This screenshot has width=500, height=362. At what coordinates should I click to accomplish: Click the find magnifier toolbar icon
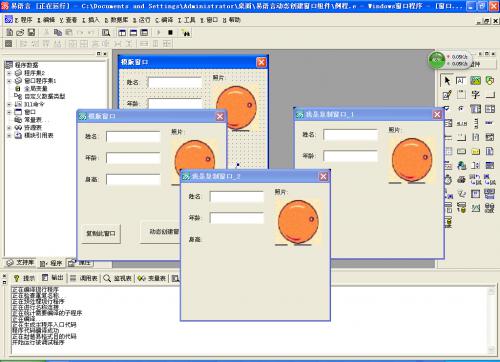[x=106, y=33]
